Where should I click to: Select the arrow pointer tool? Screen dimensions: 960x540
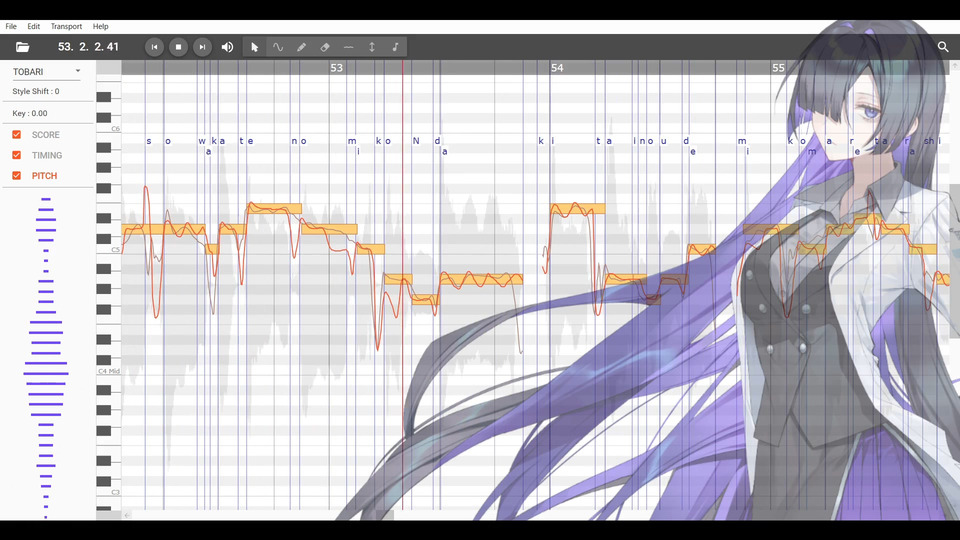(255, 47)
